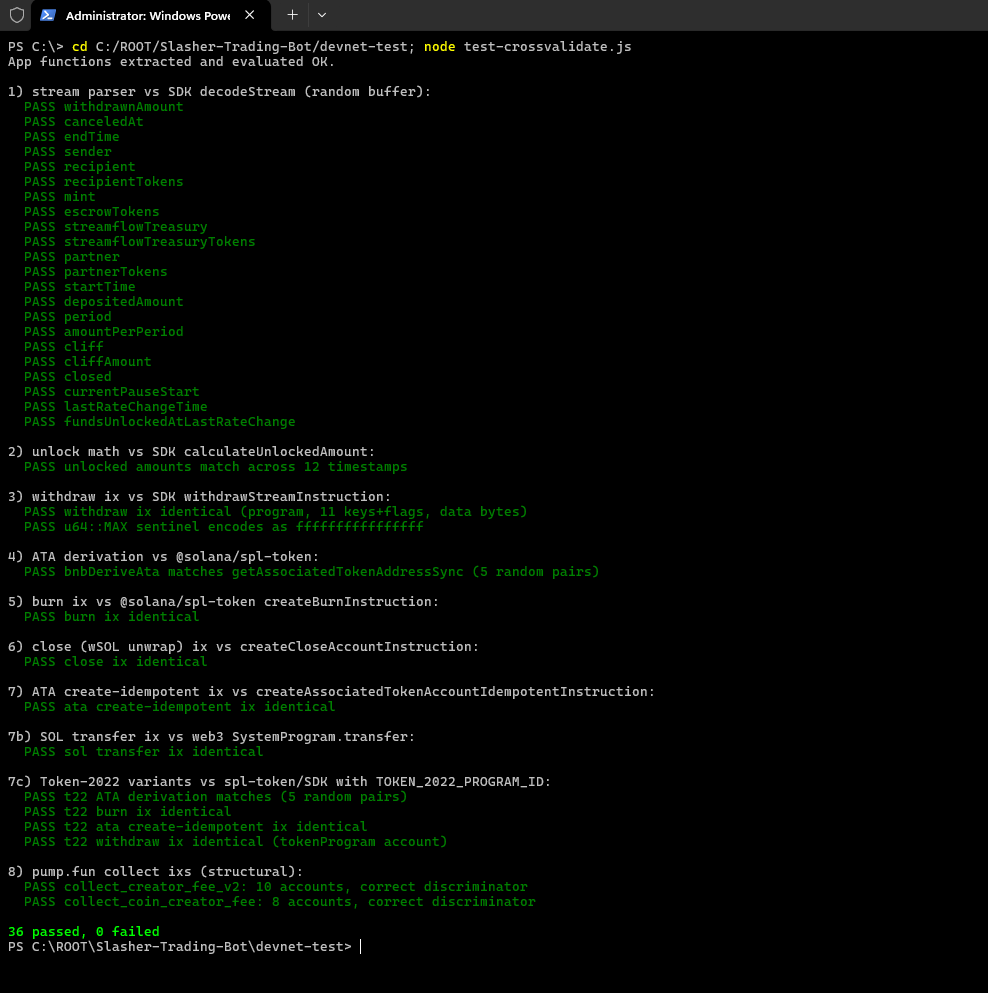Click the "App functions extracted and evaluated OK." line
The width and height of the screenshot is (988, 993).
click(x=172, y=61)
